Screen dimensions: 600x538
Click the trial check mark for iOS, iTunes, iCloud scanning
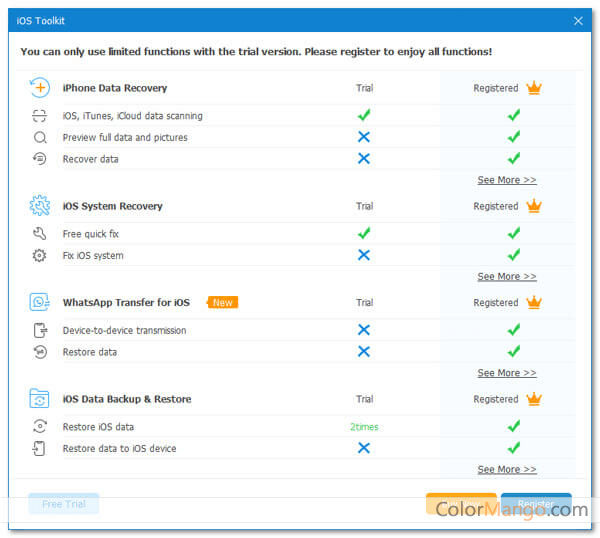(364, 115)
